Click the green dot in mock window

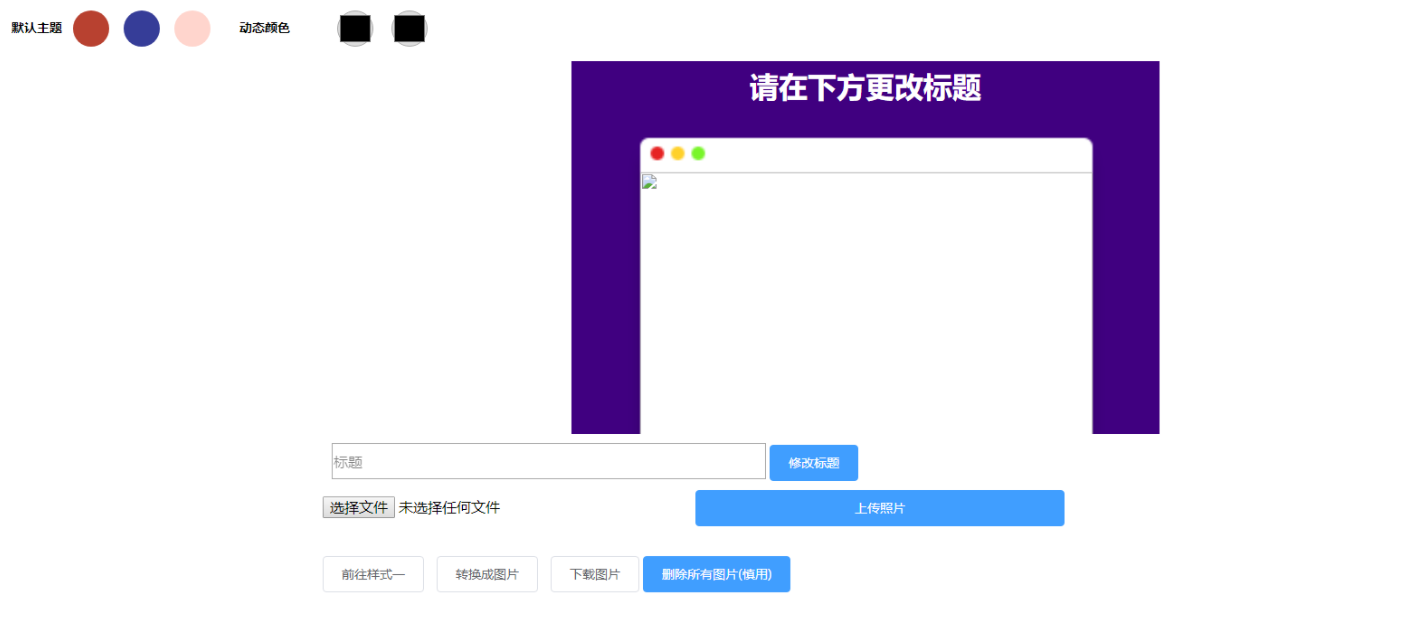698,153
